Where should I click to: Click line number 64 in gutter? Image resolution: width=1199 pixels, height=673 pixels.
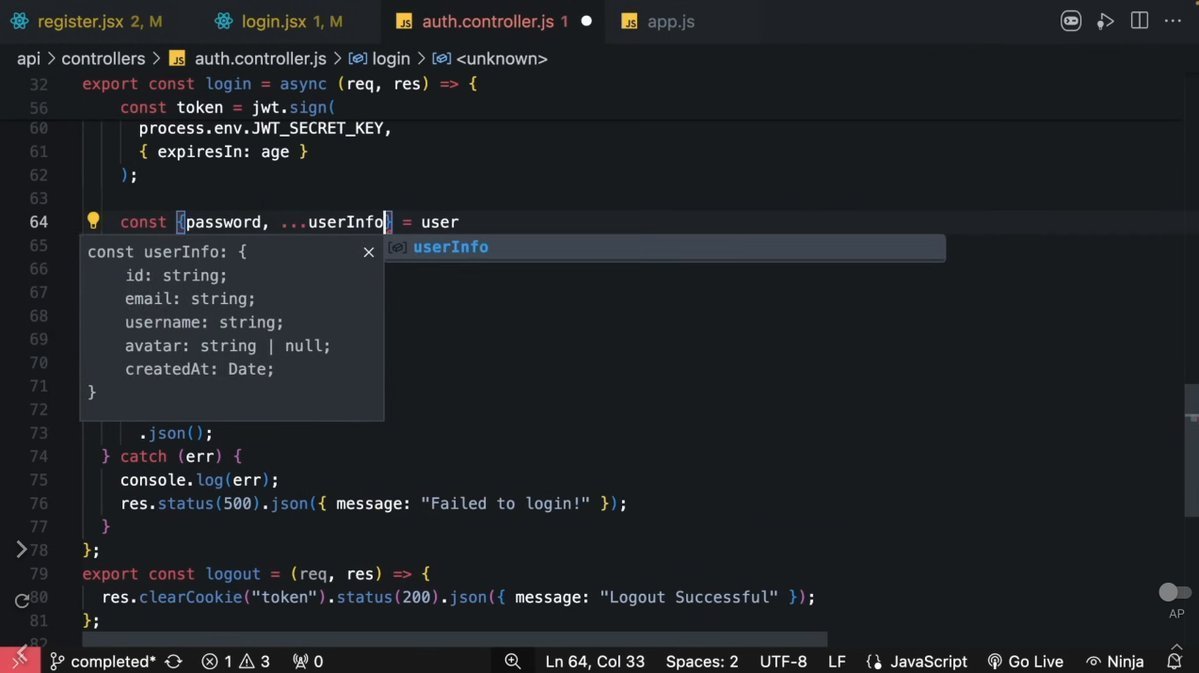(x=39, y=222)
